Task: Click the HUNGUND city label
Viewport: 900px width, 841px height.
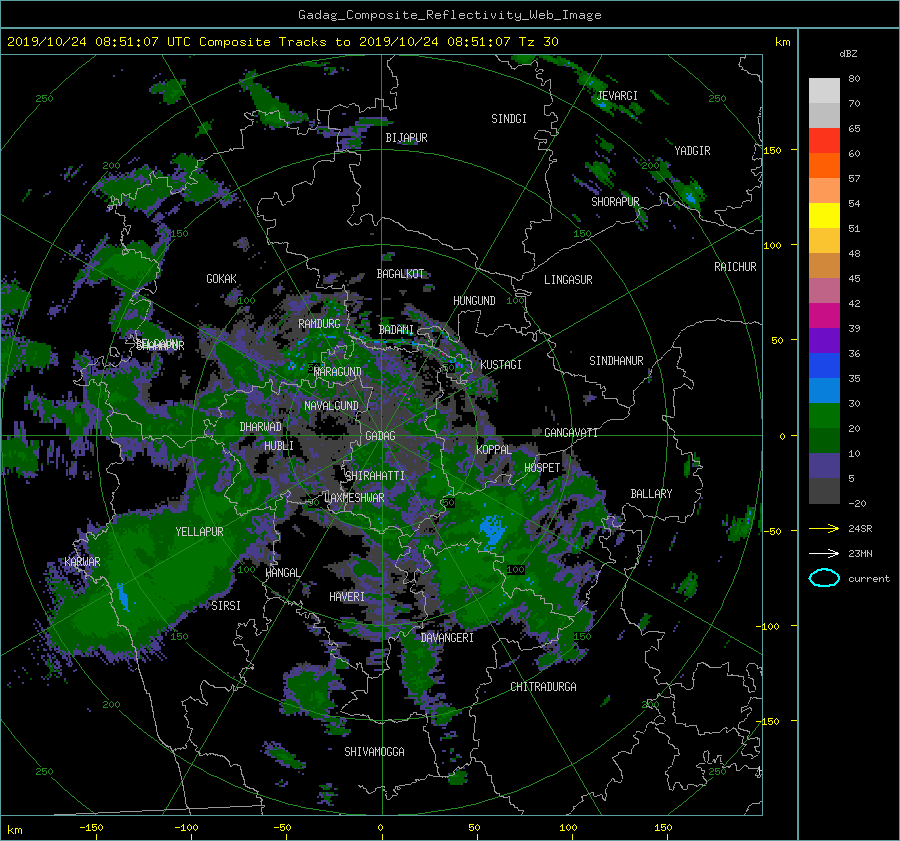Action: pyautogui.click(x=474, y=301)
